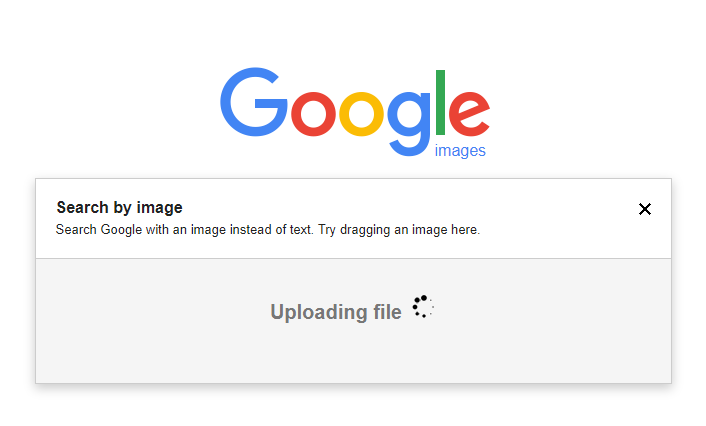Click the word "file" beside the spinner
Image resolution: width=706 pixels, height=426 pixels.
pyautogui.click(x=387, y=312)
